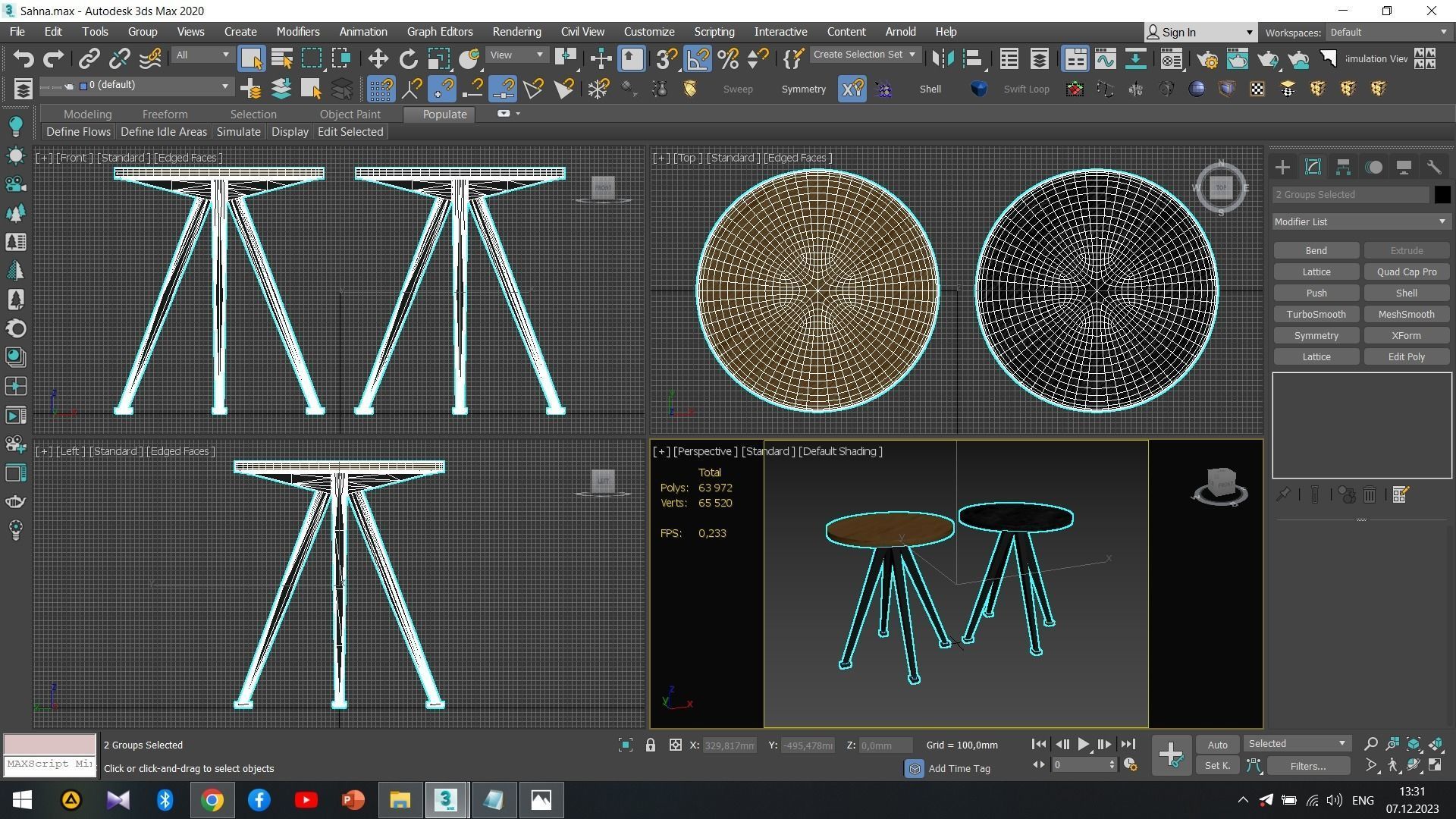
Task: Open the Hierarchy panel tab
Action: (x=1343, y=168)
